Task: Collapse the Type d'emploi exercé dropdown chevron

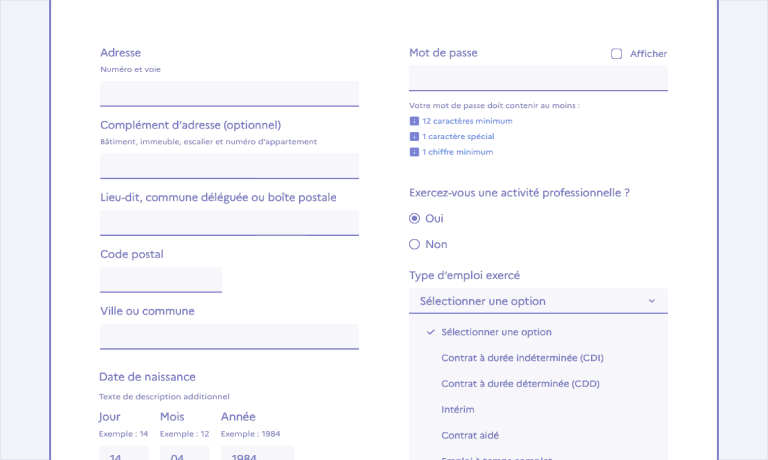Action: [x=651, y=301]
